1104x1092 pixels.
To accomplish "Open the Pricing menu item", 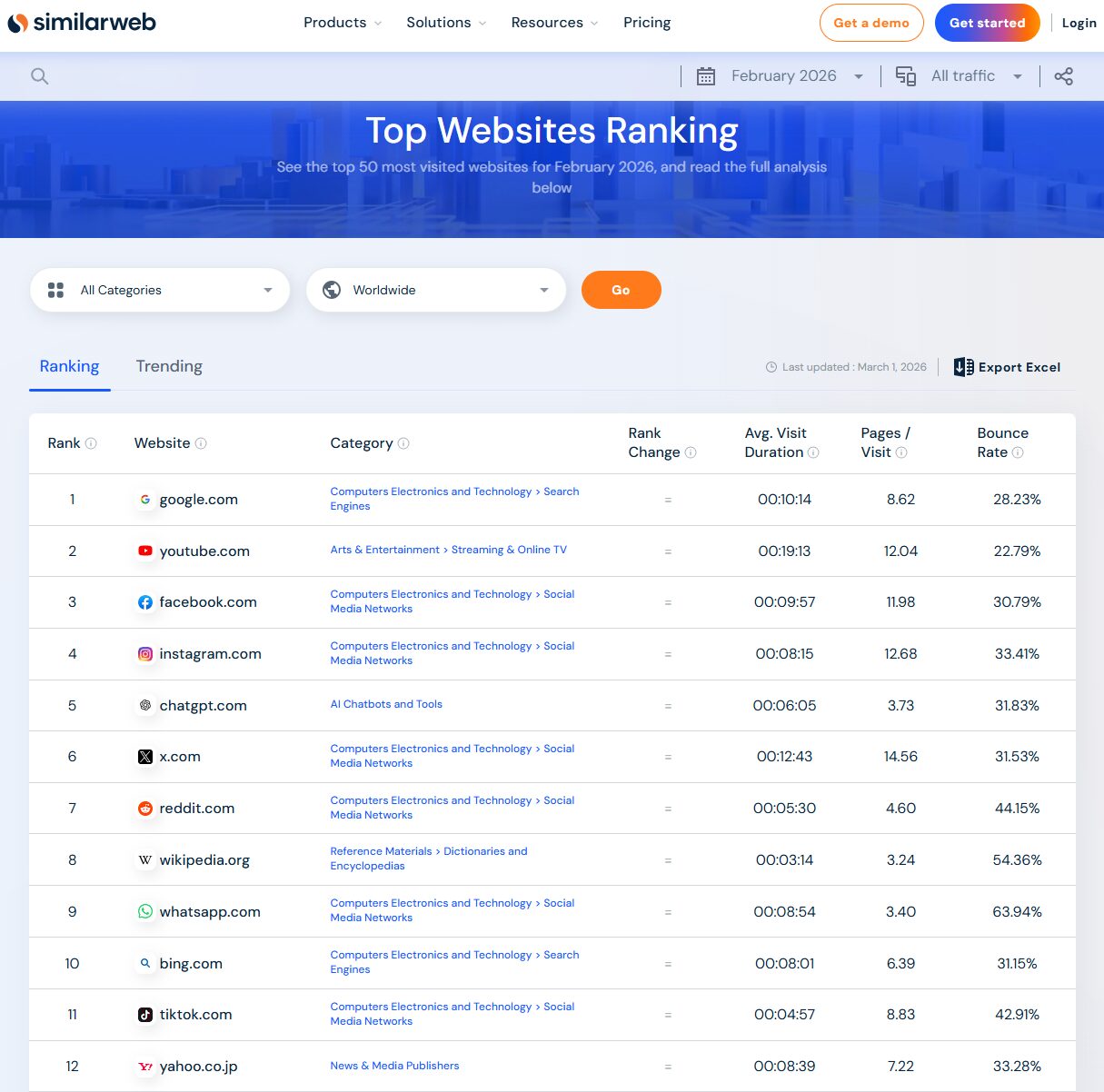I will point(647,22).
